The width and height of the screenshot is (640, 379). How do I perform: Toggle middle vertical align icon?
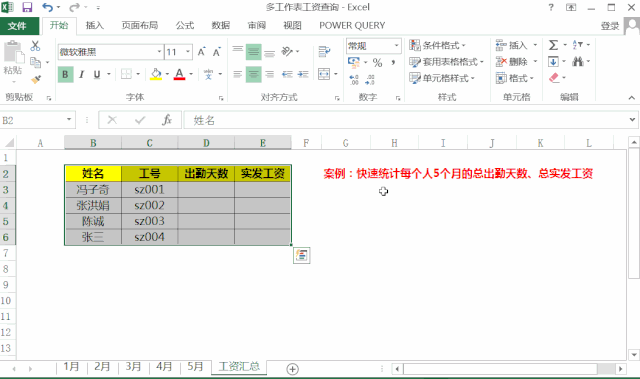click(253, 52)
